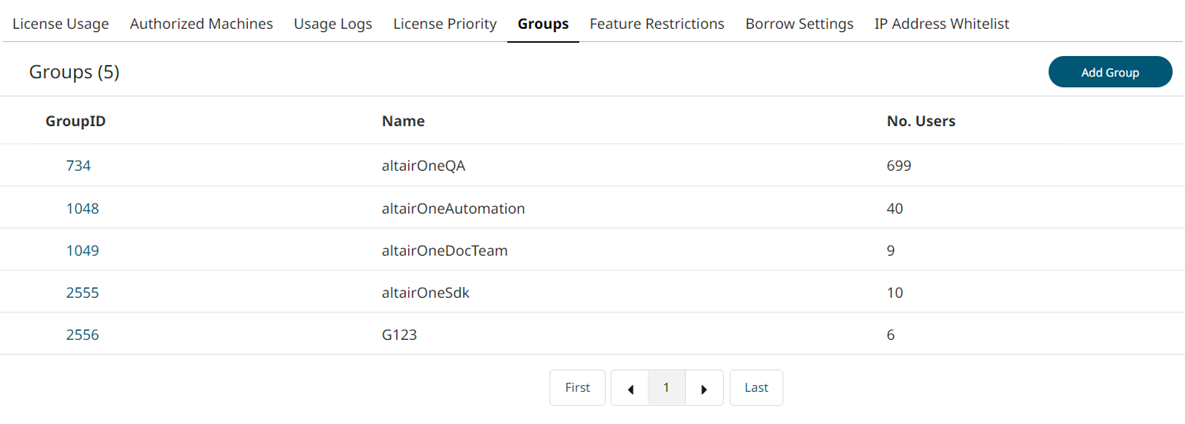Jump to the Last page
Image resolution: width=1185 pixels, height=424 pixels.
click(x=756, y=388)
